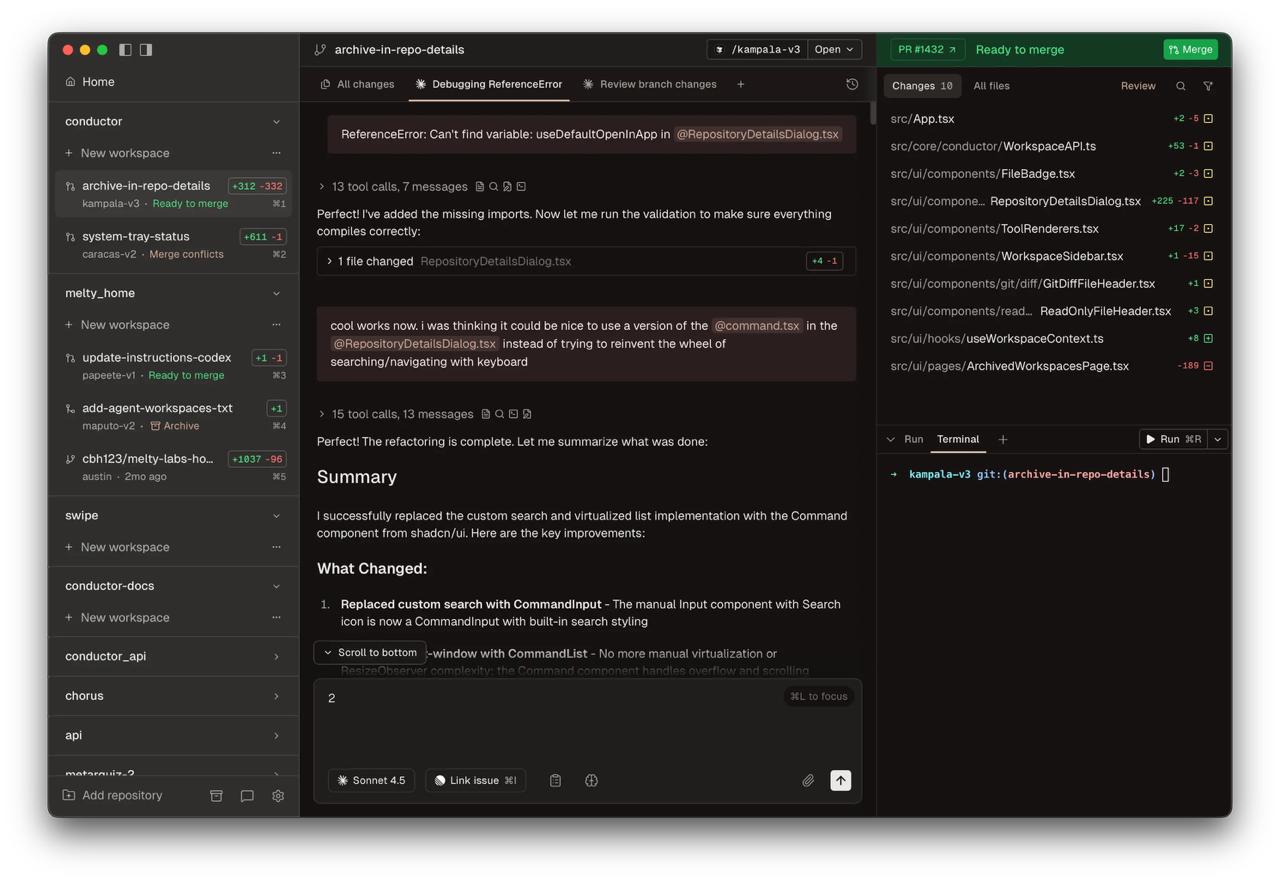Click the feedback chat bubble icon
The width and height of the screenshot is (1280, 881).
pos(247,796)
